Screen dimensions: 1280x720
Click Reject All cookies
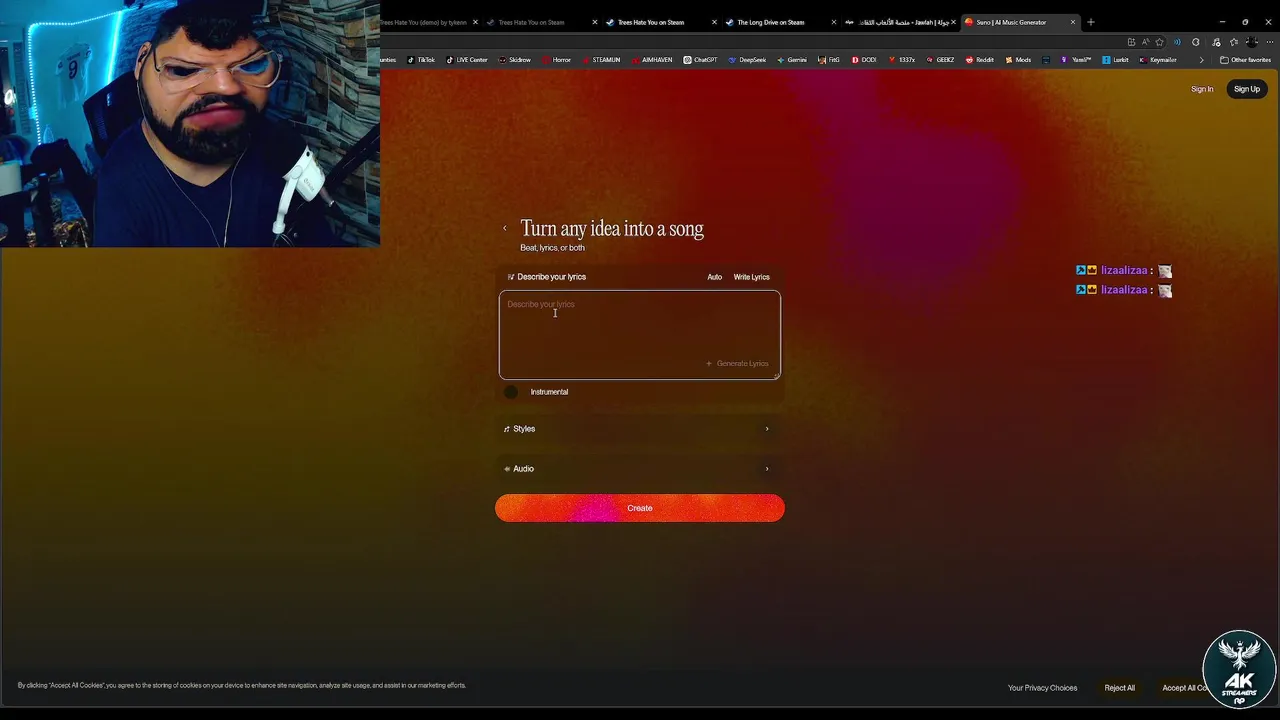(1120, 688)
